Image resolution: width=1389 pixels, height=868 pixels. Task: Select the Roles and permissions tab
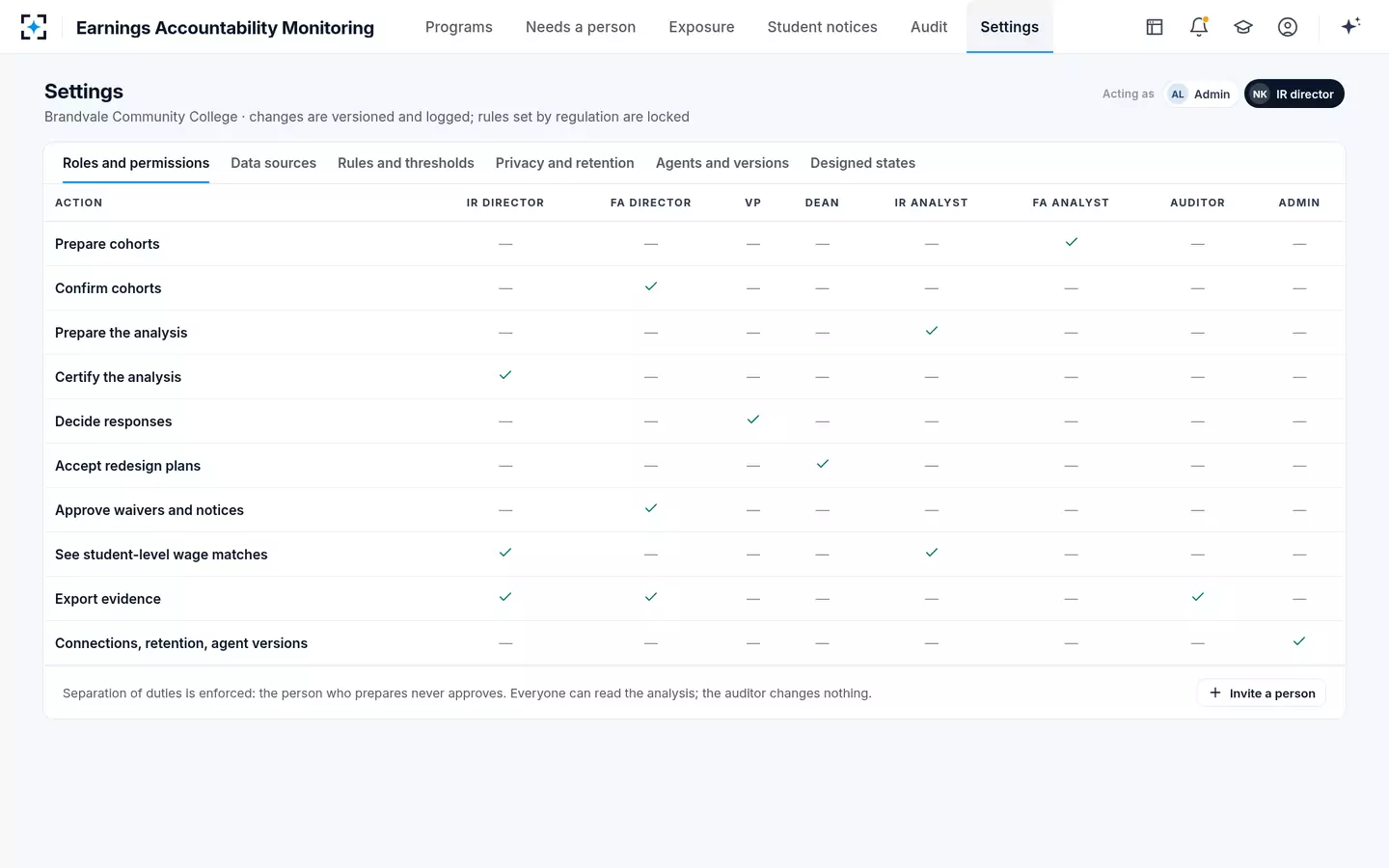point(136,163)
